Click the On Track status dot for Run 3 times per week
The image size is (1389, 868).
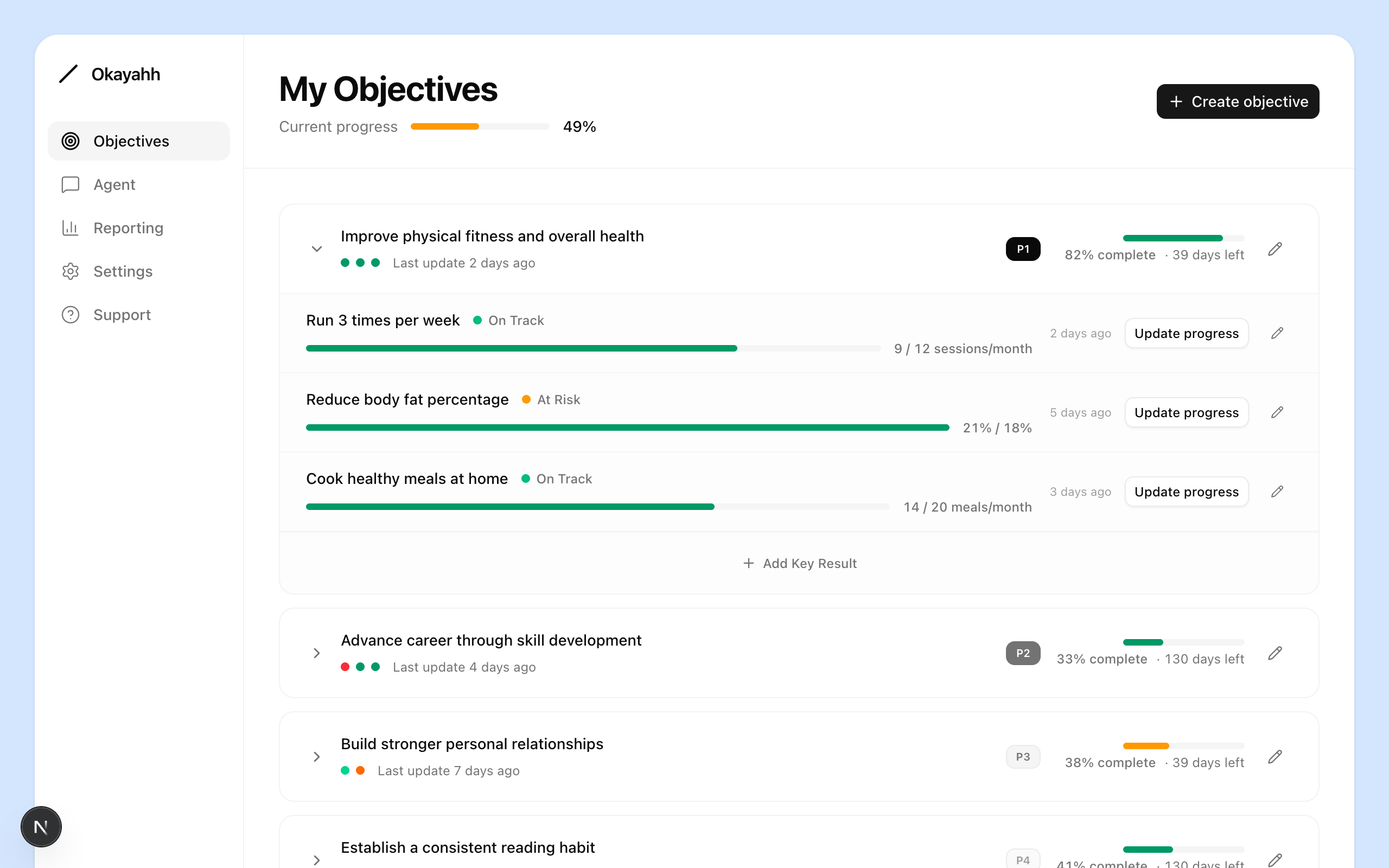coord(477,320)
